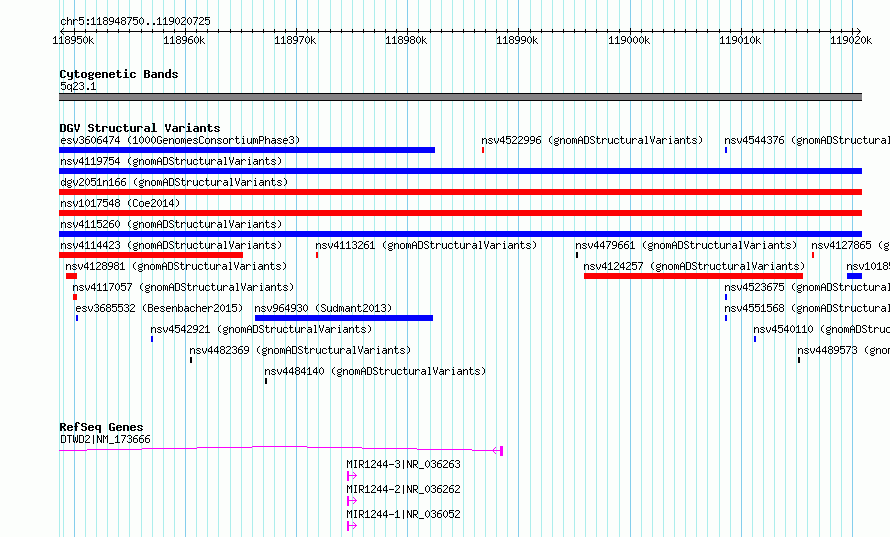Viewport: 890px width, 537px height.
Task: Click the nsv4544376 blue marker
Action: point(726,150)
